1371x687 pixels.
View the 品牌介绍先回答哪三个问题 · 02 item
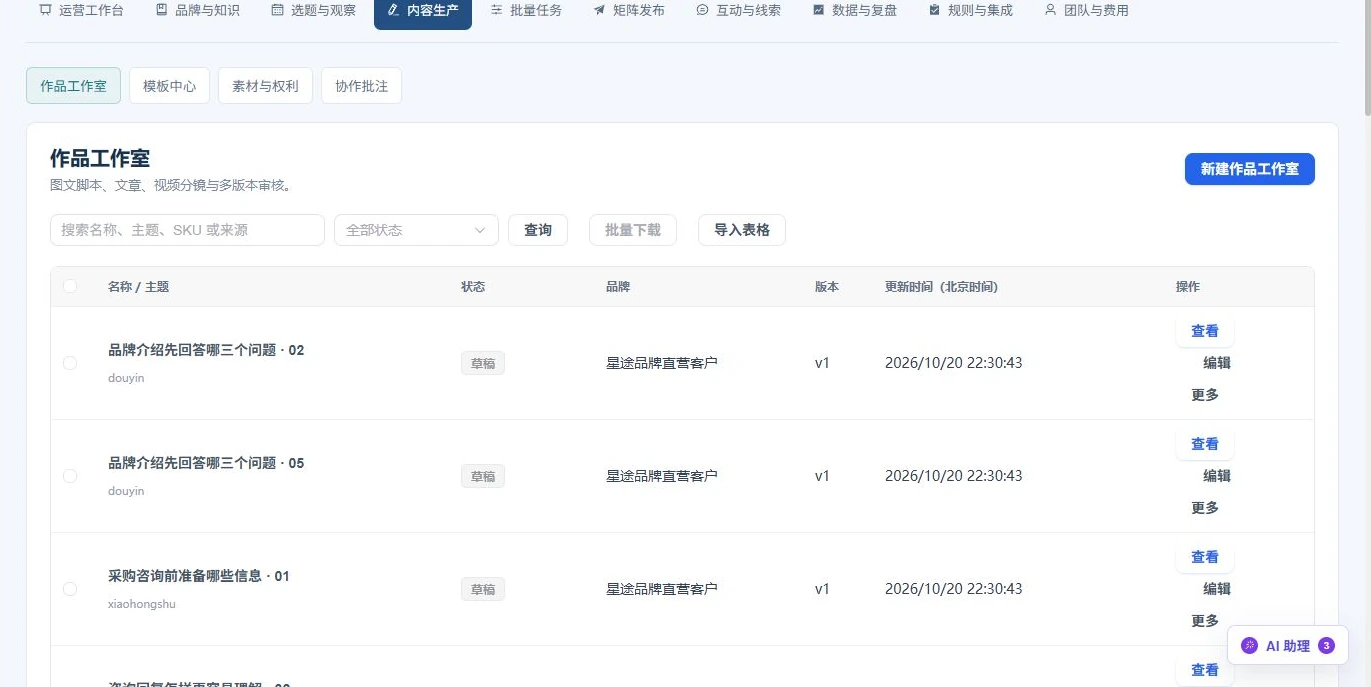(1205, 331)
